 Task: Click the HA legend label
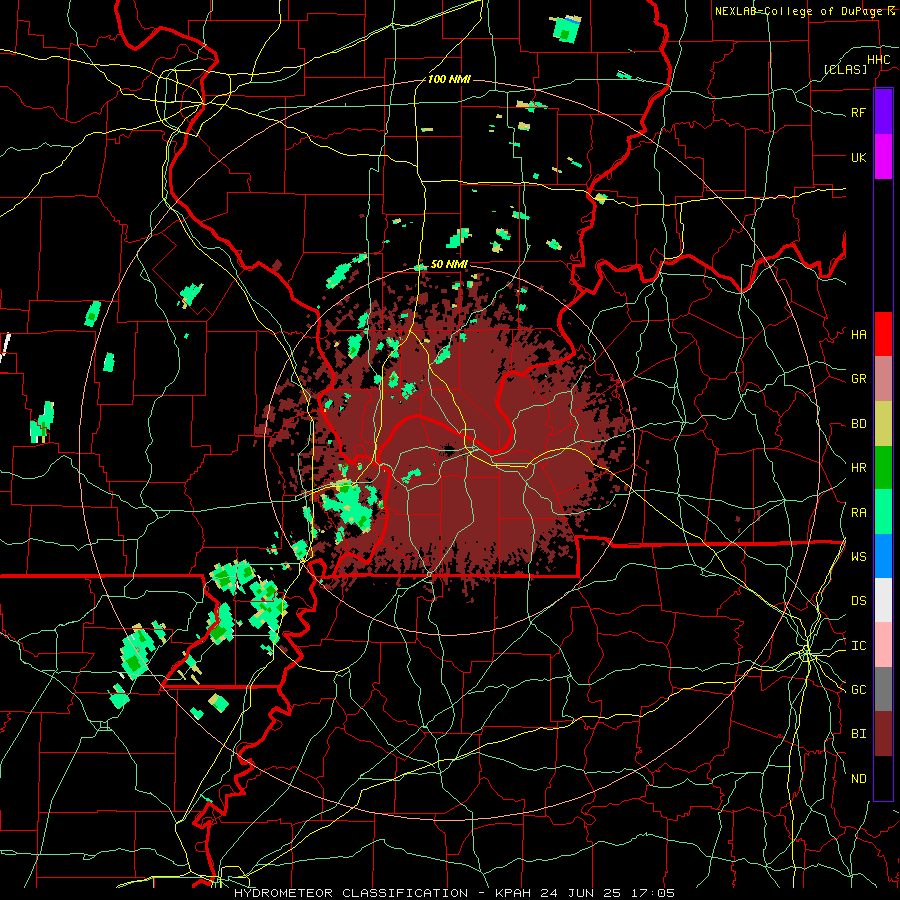click(x=859, y=334)
